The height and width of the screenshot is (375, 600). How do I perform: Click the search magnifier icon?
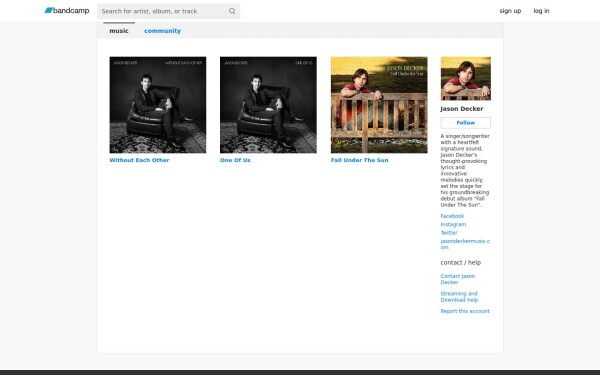coord(232,11)
